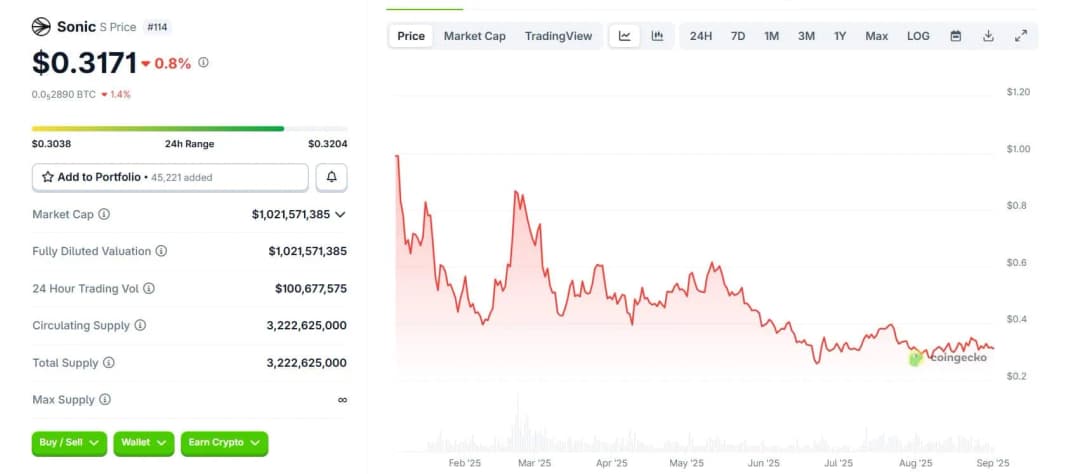Download the chart data

coord(988,36)
